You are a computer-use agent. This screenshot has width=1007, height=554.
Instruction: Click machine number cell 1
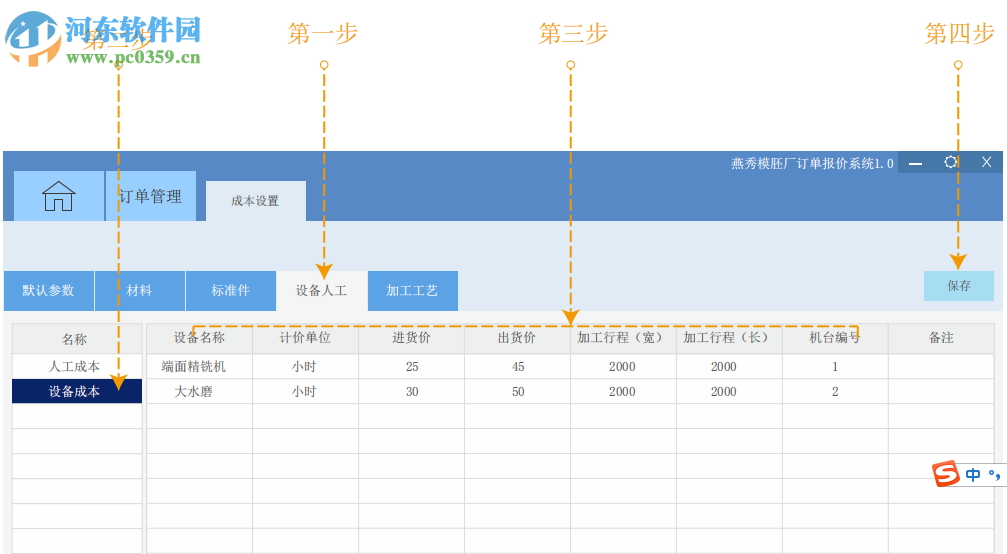(x=835, y=367)
